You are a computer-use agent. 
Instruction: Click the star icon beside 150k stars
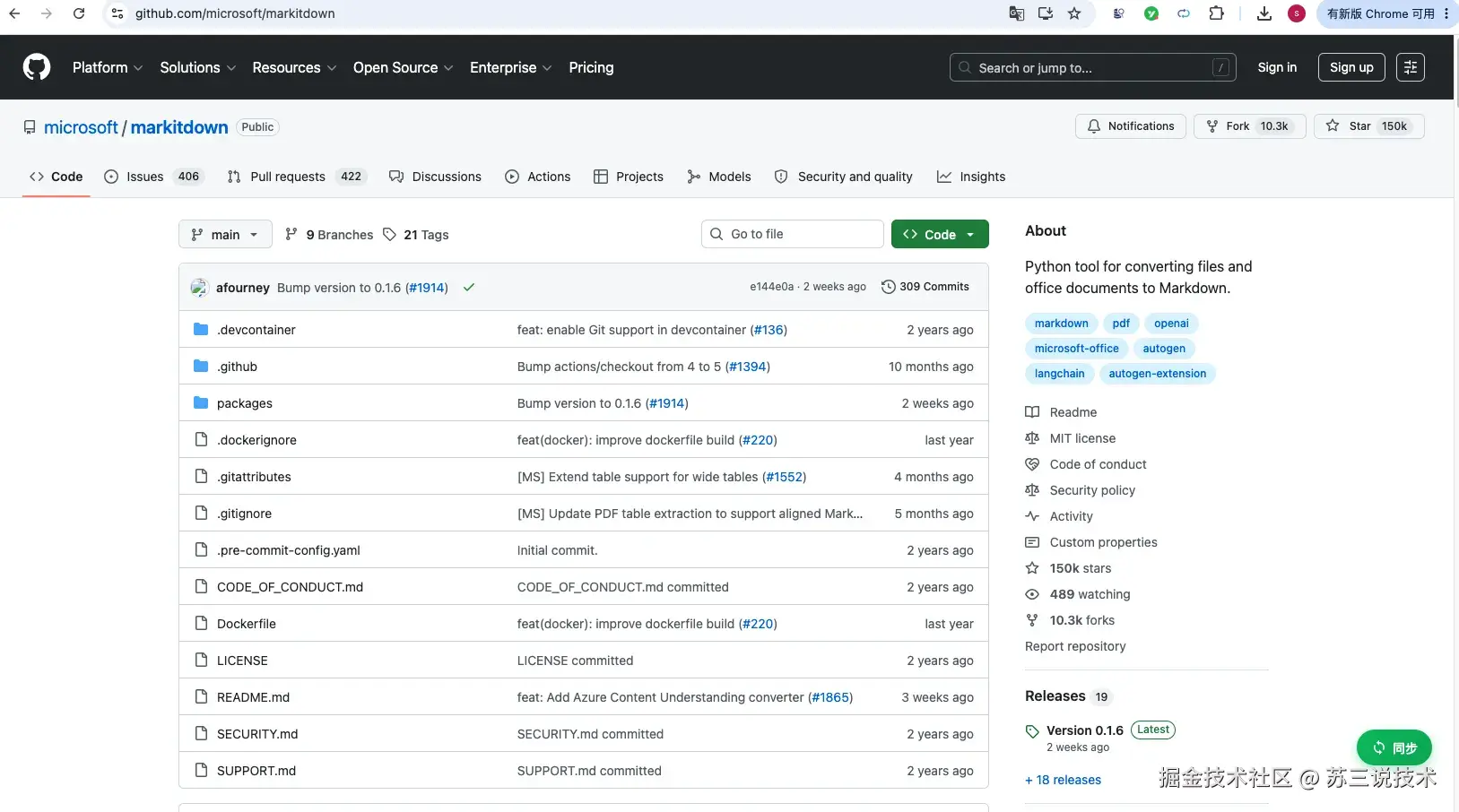[1032, 568]
